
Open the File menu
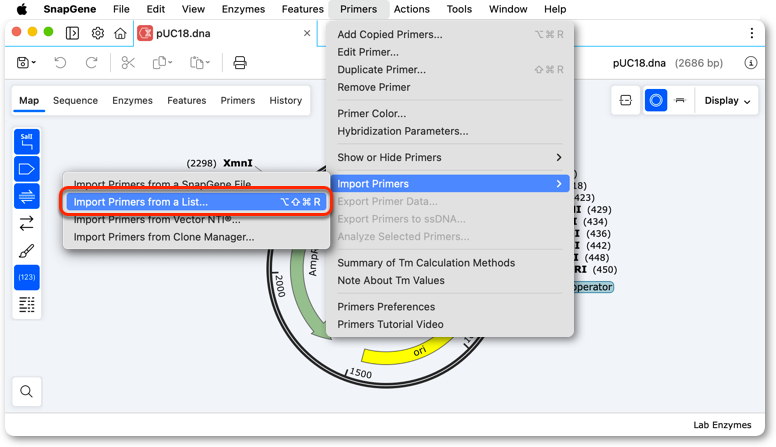point(121,9)
